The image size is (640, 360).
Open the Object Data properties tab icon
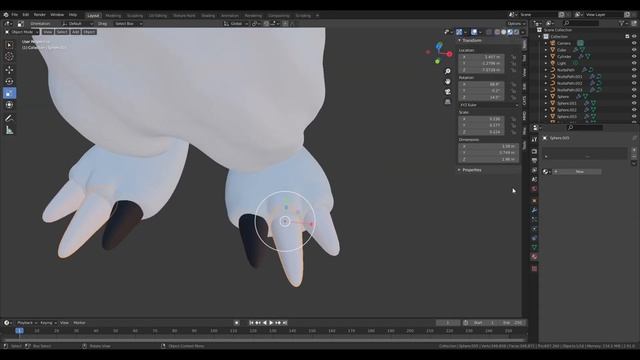click(534, 247)
